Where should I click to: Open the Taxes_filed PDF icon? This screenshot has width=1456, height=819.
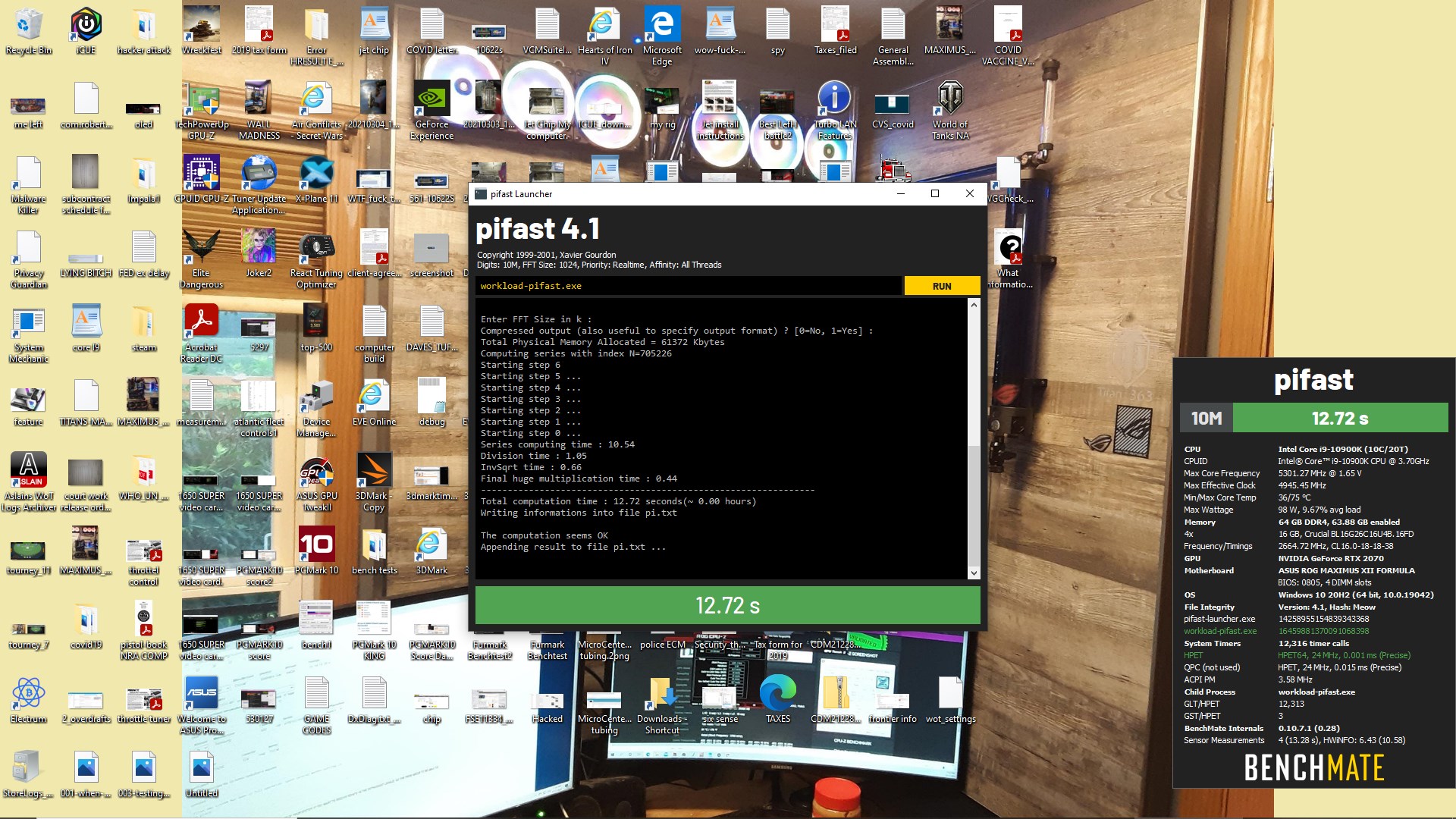tap(835, 31)
